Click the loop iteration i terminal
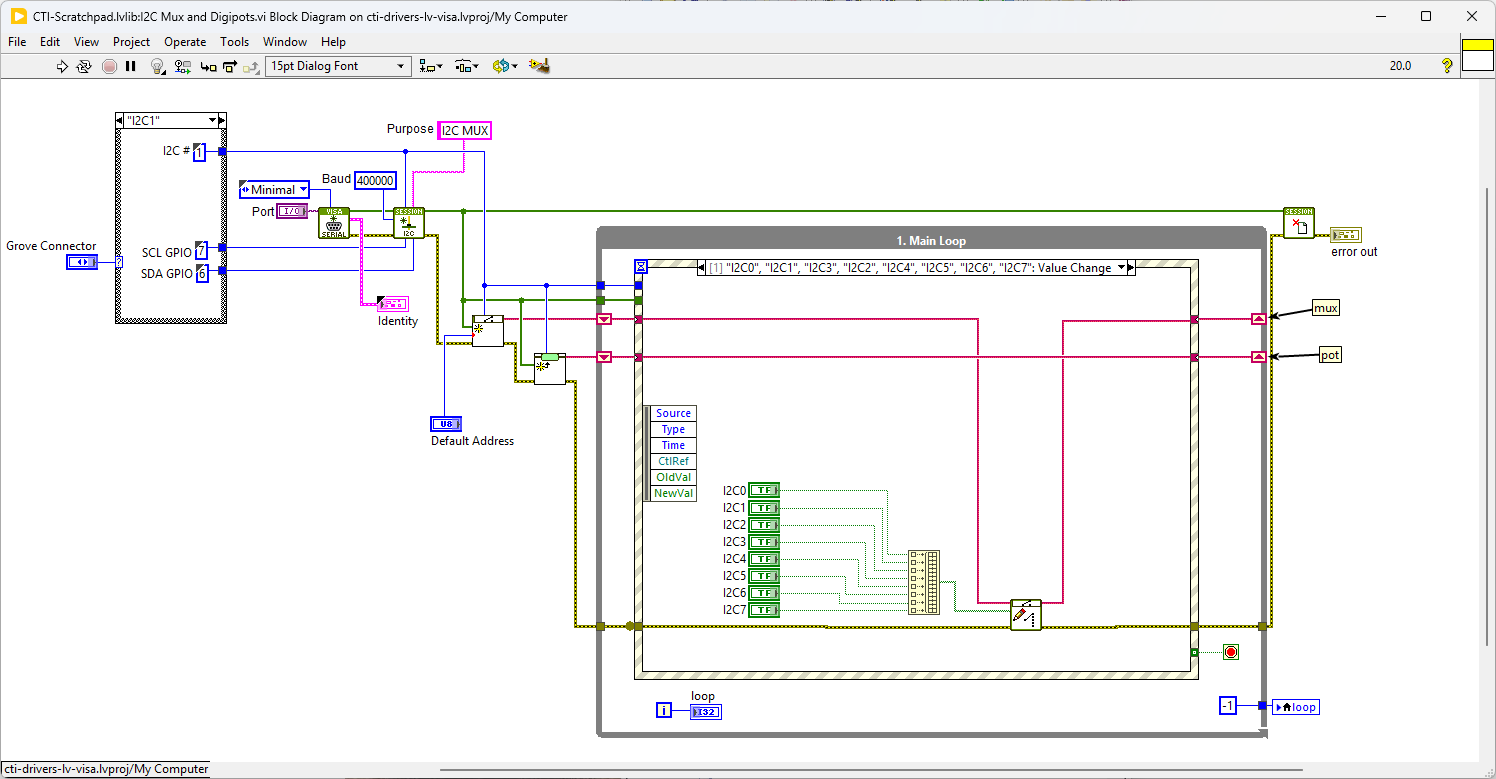The width and height of the screenshot is (1496, 779). pyautogui.click(x=664, y=711)
